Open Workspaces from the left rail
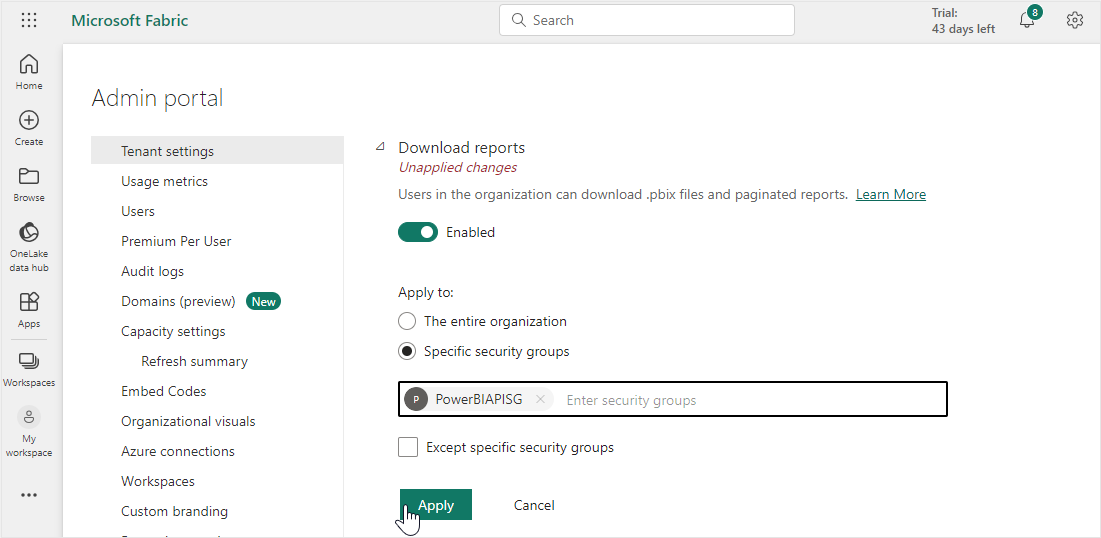The width and height of the screenshot is (1101, 538). (29, 362)
